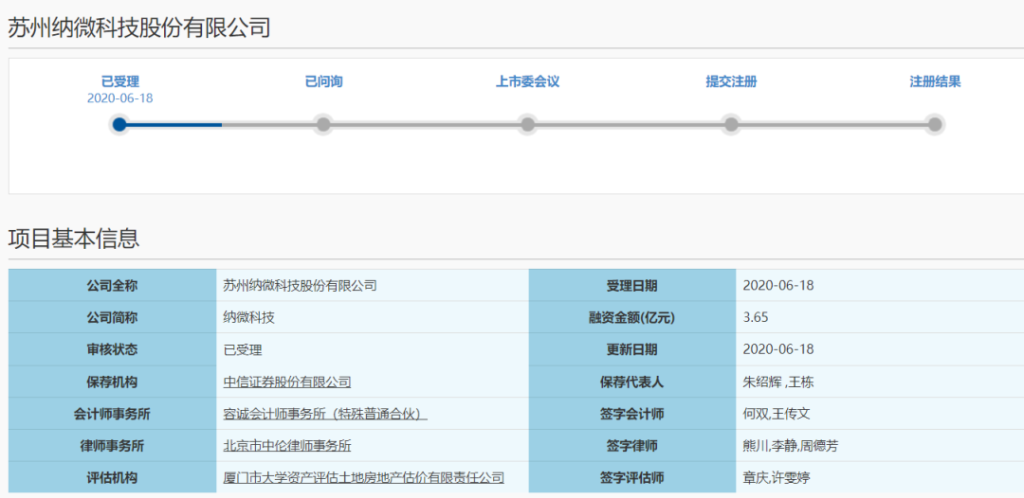Click the 熊川,李静,周德芳 lawyers value
The height and width of the screenshot is (498, 1024).
pyautogui.click(x=791, y=446)
